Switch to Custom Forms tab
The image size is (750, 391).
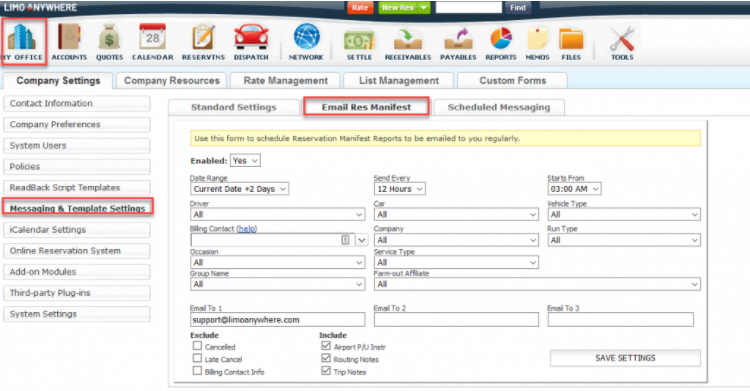coord(513,80)
